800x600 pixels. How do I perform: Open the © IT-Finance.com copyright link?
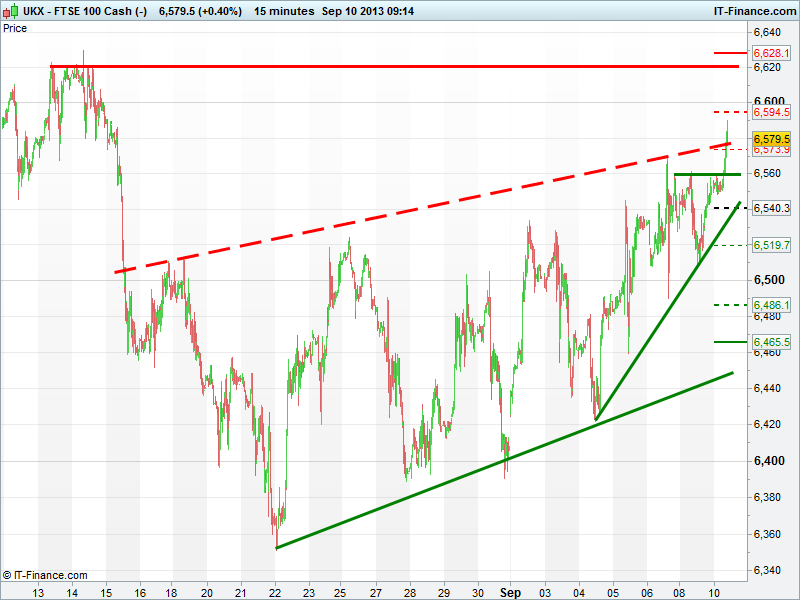coord(46,575)
